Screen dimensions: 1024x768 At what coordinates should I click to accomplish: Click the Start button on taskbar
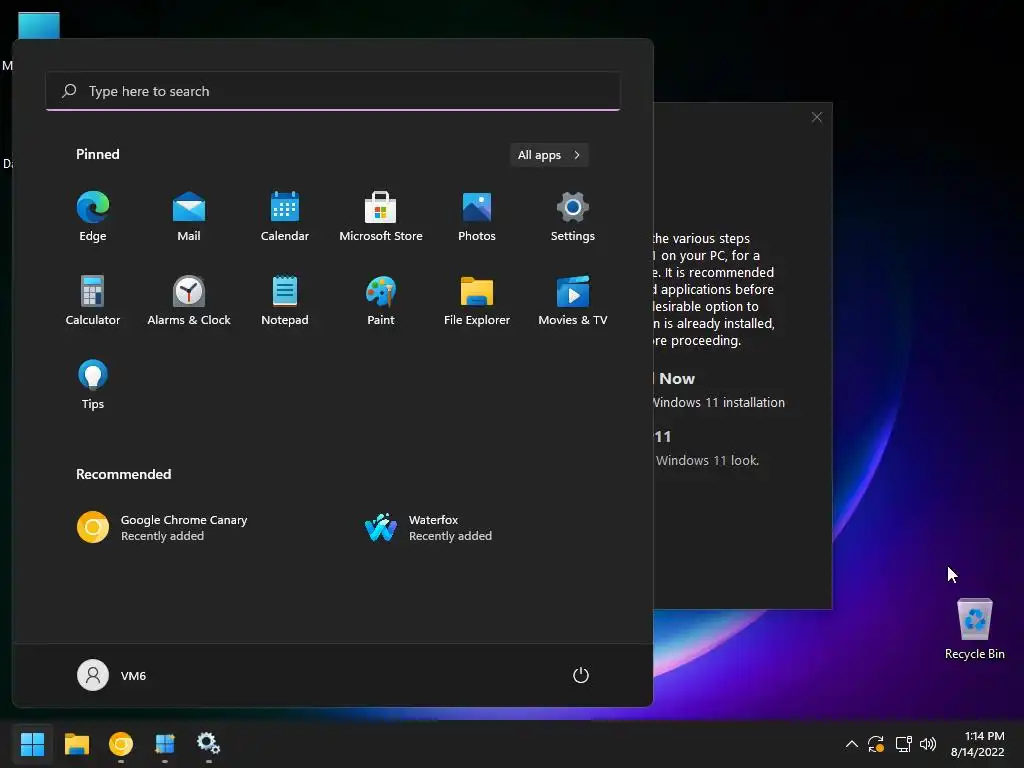(32, 743)
